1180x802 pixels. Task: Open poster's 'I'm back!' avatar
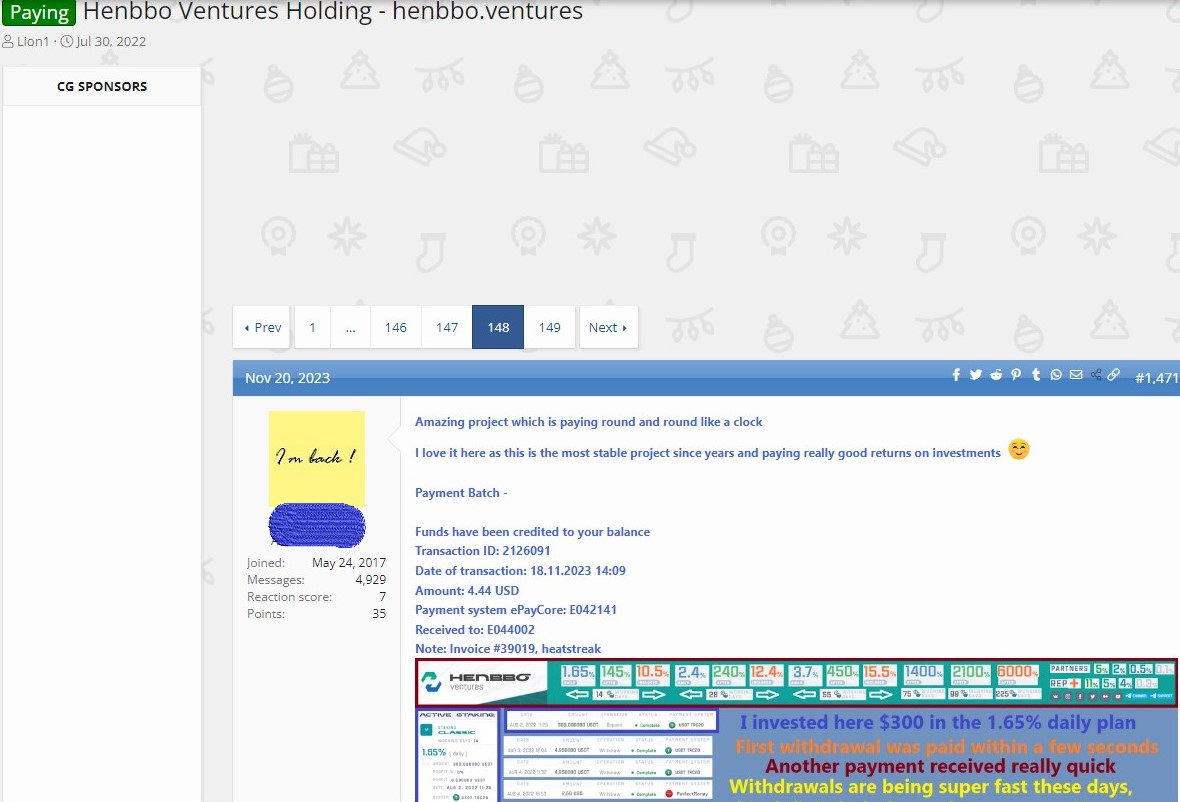coord(317,458)
